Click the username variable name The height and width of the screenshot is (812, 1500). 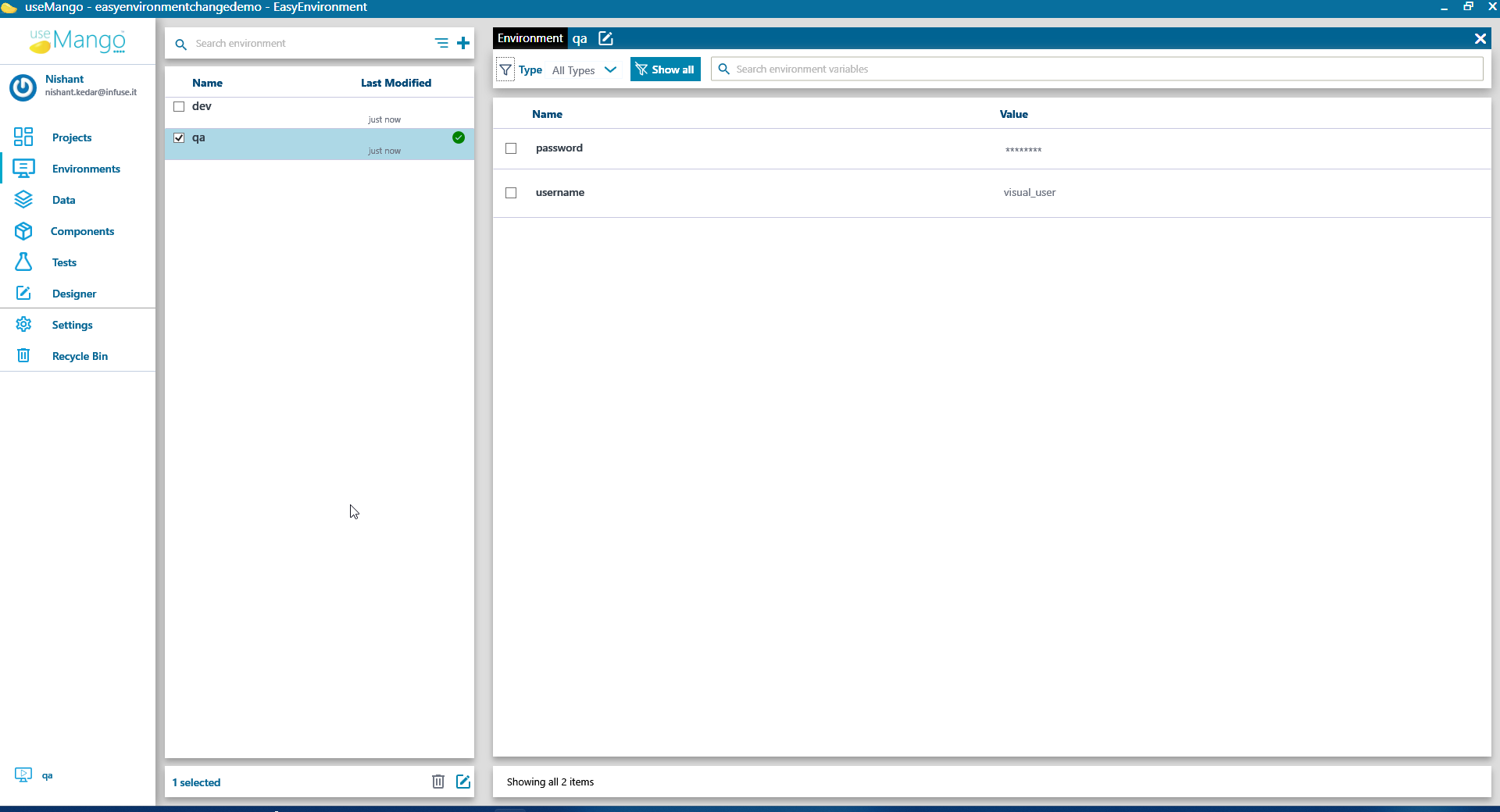(x=559, y=193)
